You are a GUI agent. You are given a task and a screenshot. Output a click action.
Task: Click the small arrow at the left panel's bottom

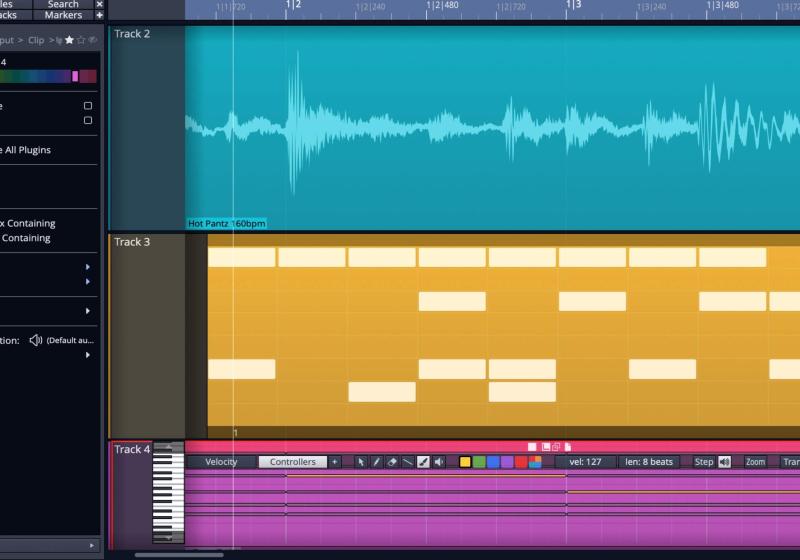pos(92,545)
